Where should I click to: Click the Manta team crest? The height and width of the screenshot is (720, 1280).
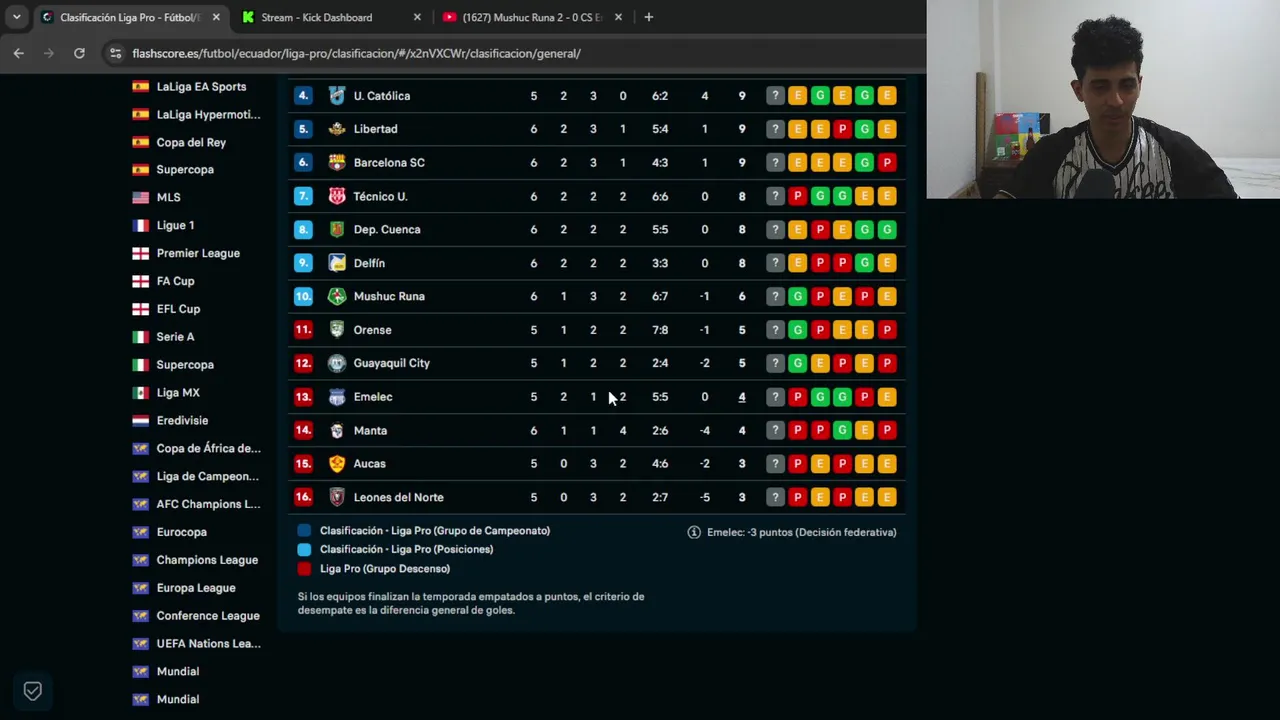[x=337, y=430]
